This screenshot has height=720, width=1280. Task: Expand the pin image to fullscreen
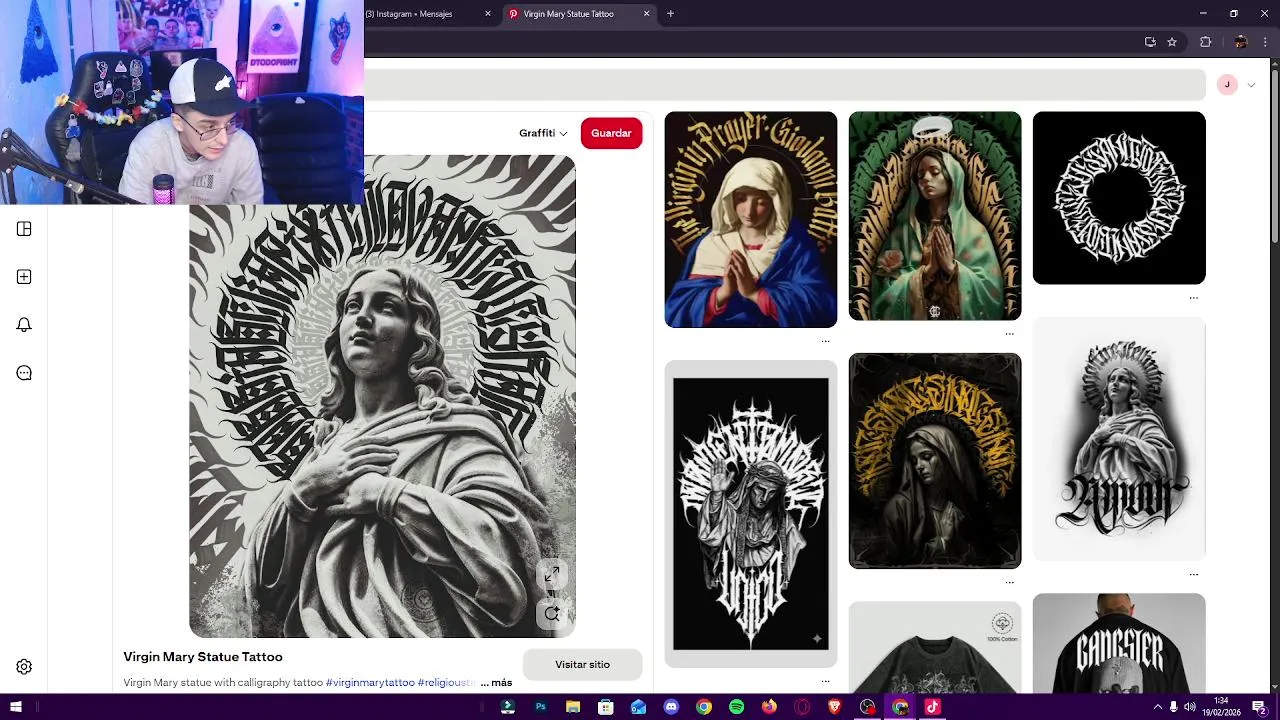[552, 574]
